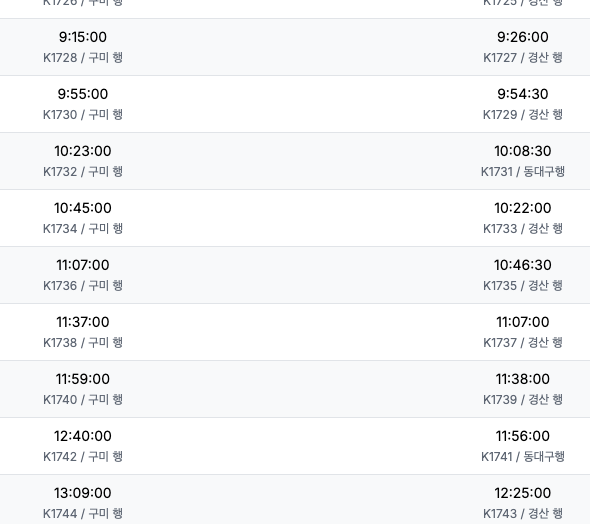Click the 9:54:30 K1729 경산 행 entry
This screenshot has width=590, height=524.
pyautogui.click(x=523, y=104)
